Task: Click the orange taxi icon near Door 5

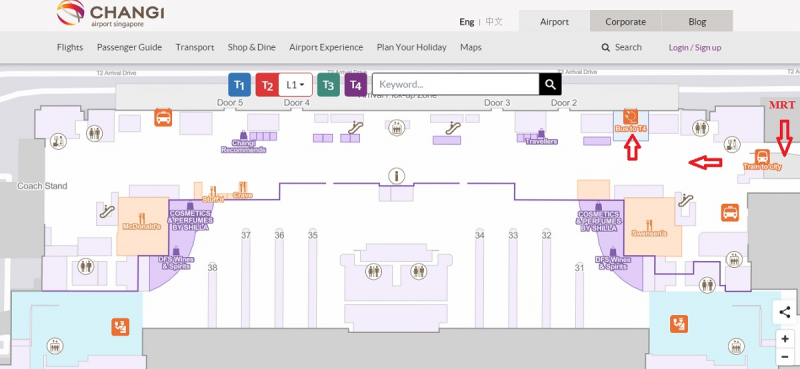Action: [x=163, y=118]
